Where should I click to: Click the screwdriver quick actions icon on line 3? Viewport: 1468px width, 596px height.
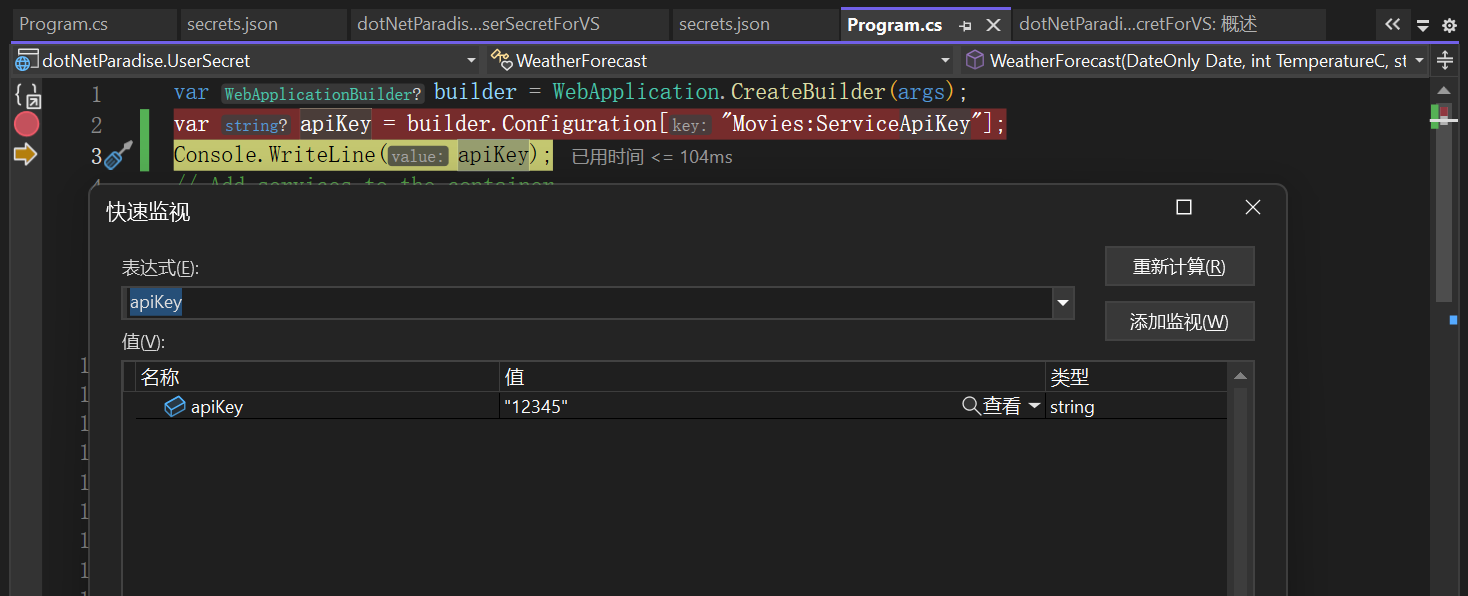[119, 156]
